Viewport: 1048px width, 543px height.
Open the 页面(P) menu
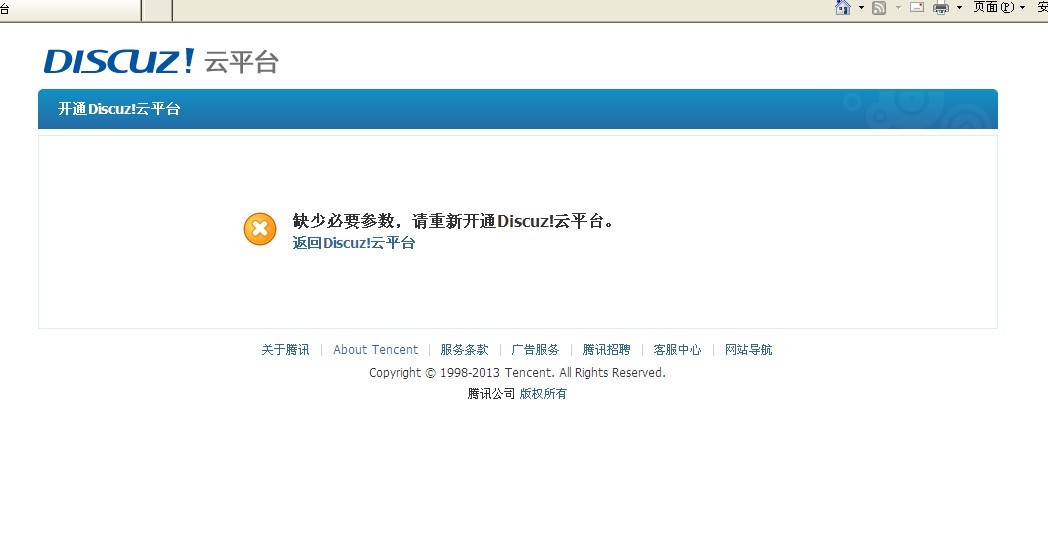999,7
